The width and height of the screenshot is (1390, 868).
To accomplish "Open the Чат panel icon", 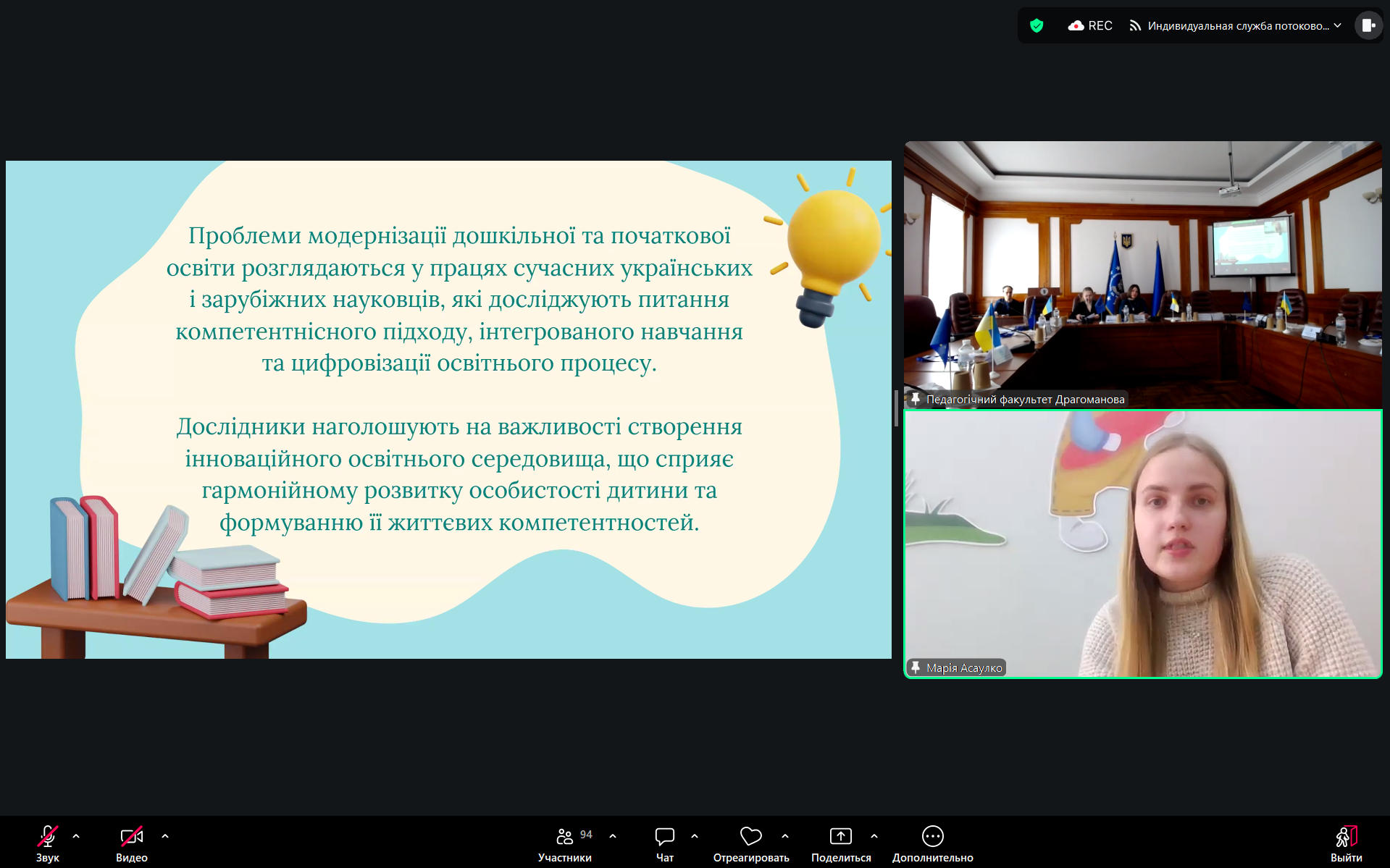I will click(x=664, y=836).
